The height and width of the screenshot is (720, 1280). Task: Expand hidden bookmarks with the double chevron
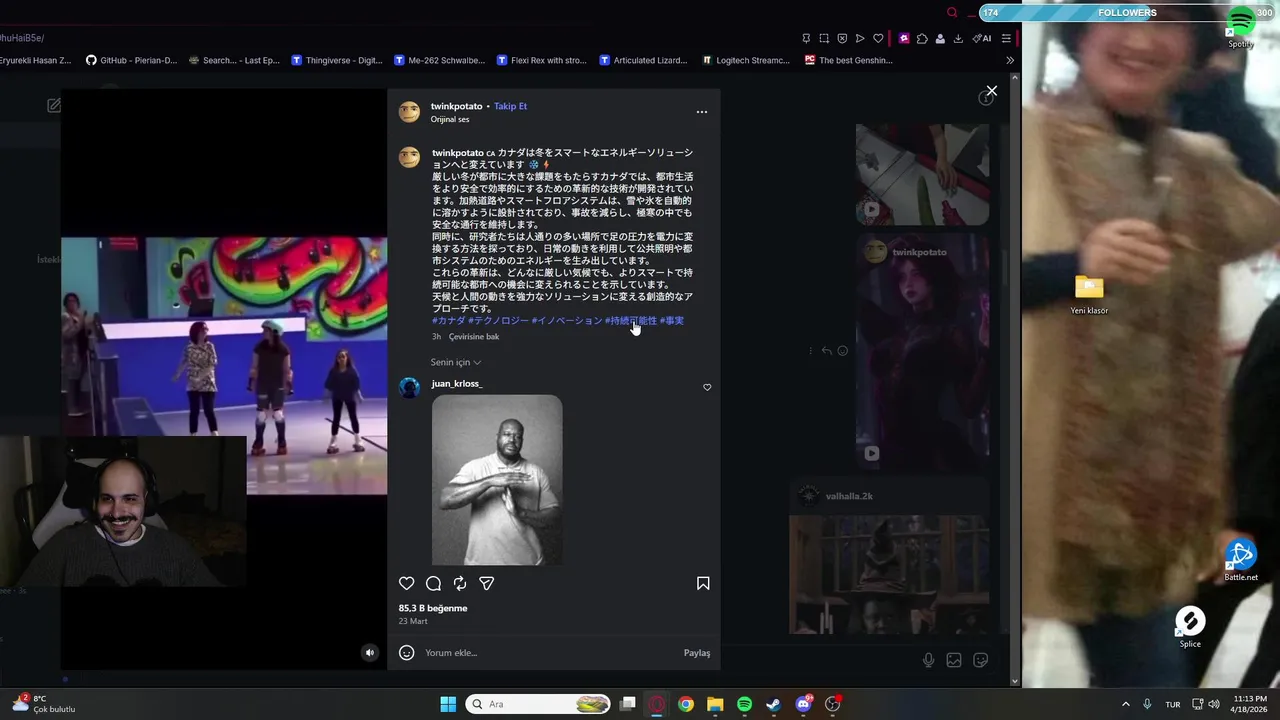click(1009, 60)
